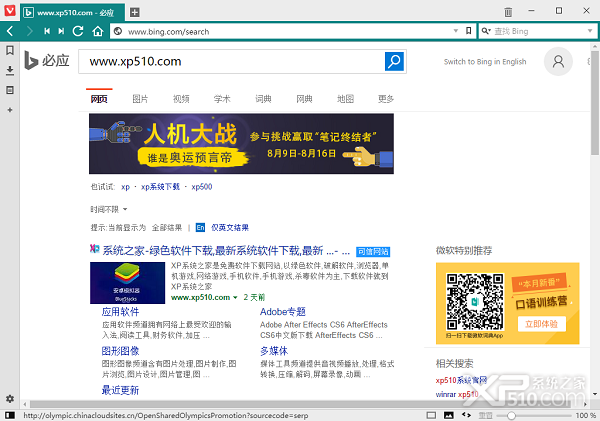
Task: Click Switch to Bing in English
Action: tap(485, 62)
